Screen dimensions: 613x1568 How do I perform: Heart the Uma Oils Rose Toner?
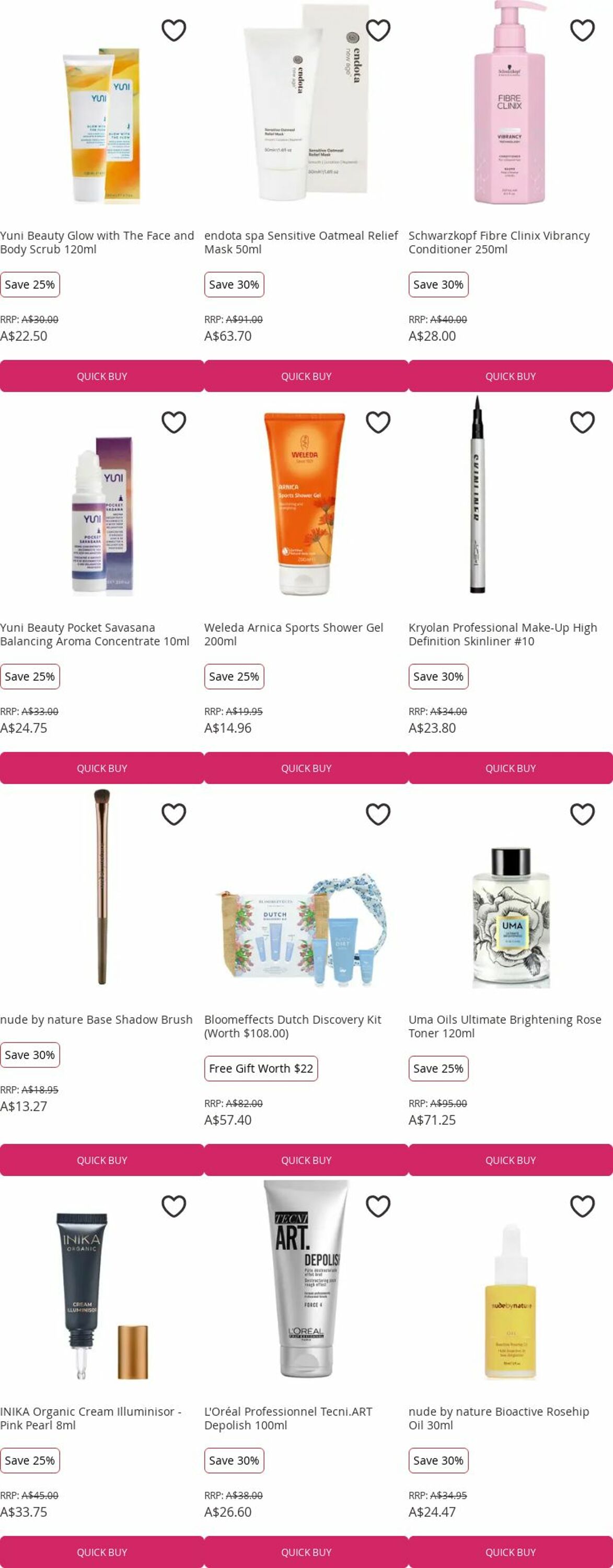[x=583, y=814]
